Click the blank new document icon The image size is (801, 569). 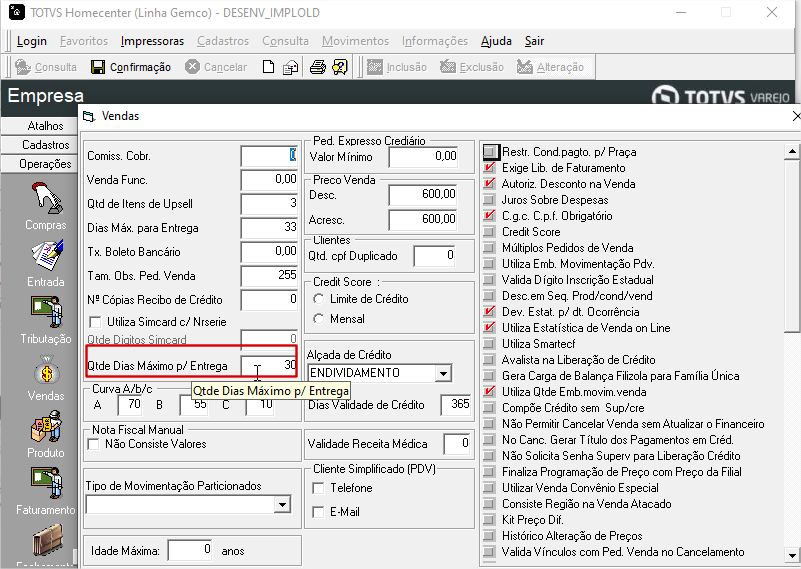click(x=268, y=67)
